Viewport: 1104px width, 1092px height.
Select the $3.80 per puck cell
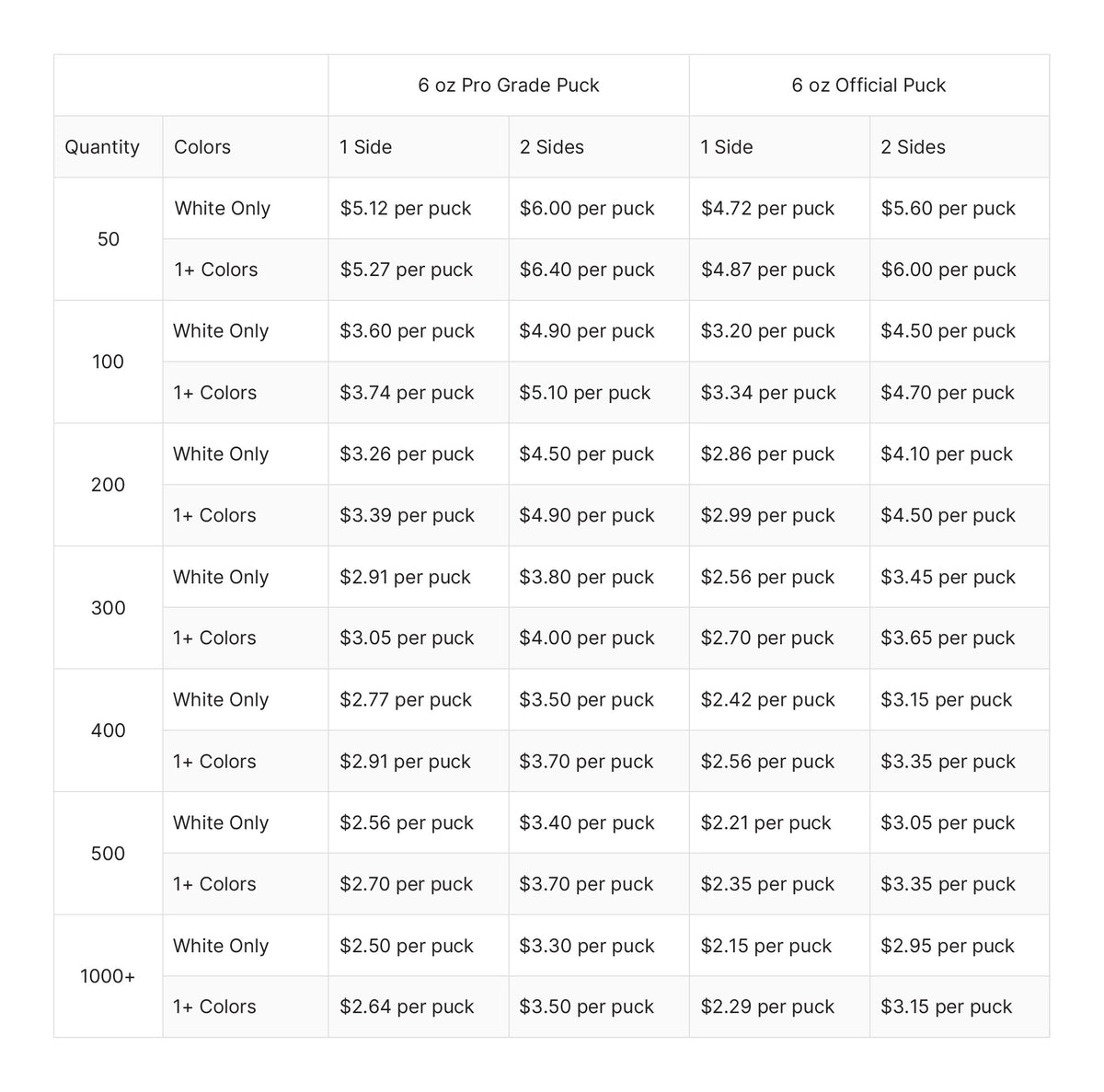[587, 578]
